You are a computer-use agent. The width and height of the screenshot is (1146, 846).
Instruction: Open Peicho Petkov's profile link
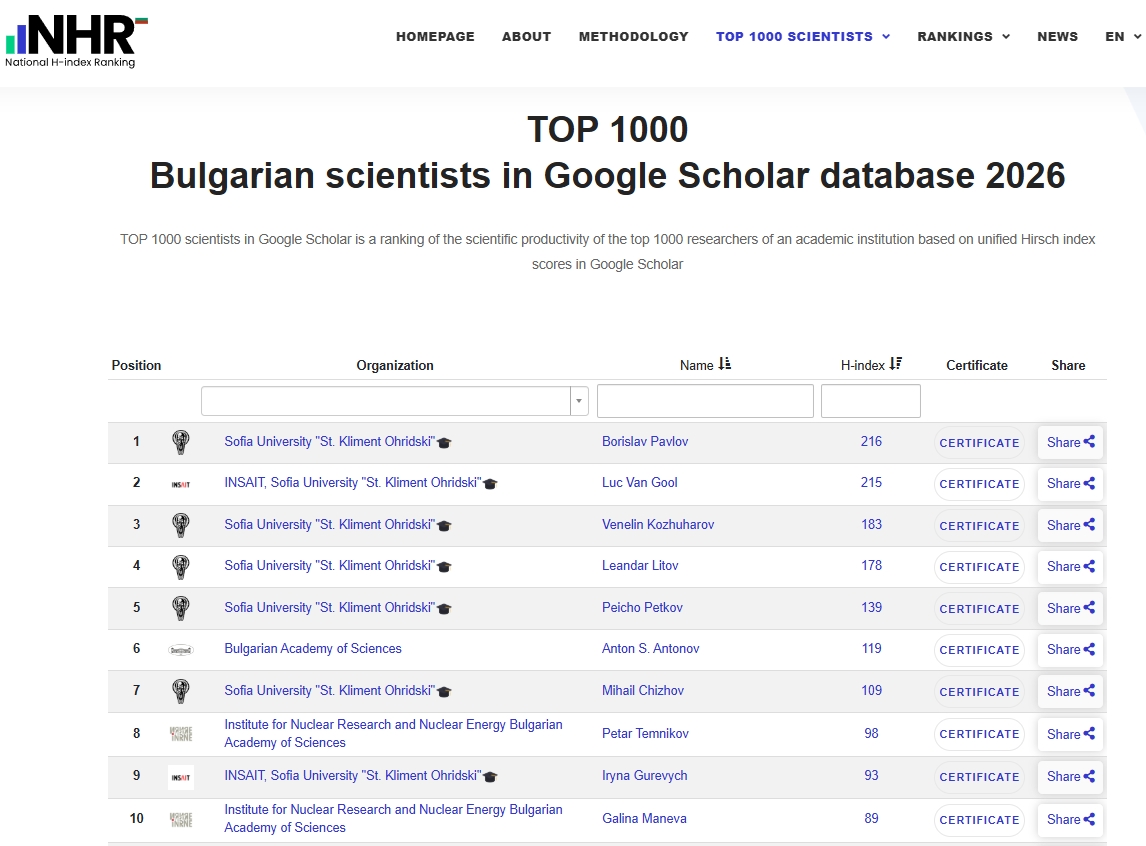coord(642,607)
